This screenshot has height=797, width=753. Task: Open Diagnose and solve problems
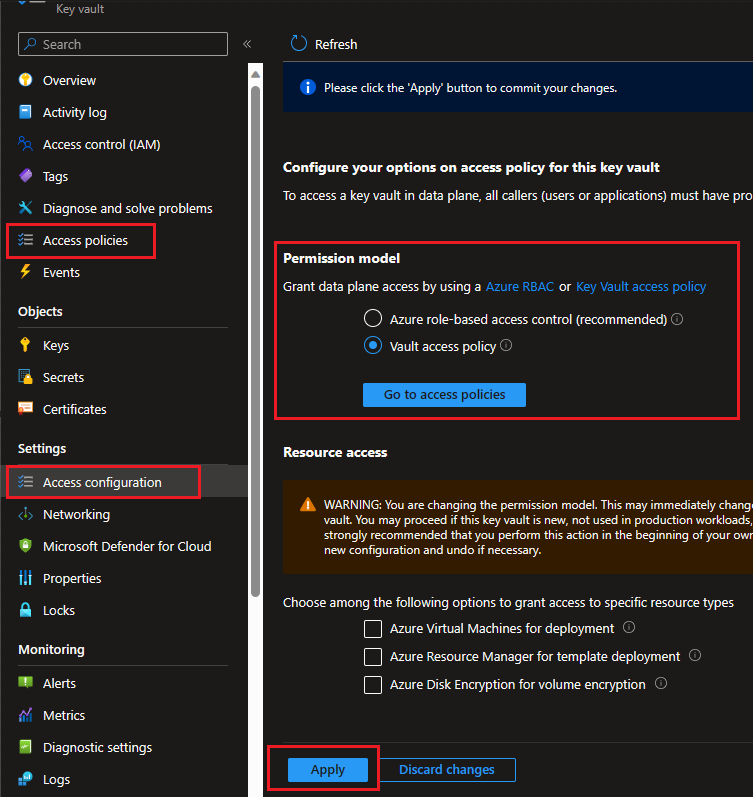click(x=128, y=208)
